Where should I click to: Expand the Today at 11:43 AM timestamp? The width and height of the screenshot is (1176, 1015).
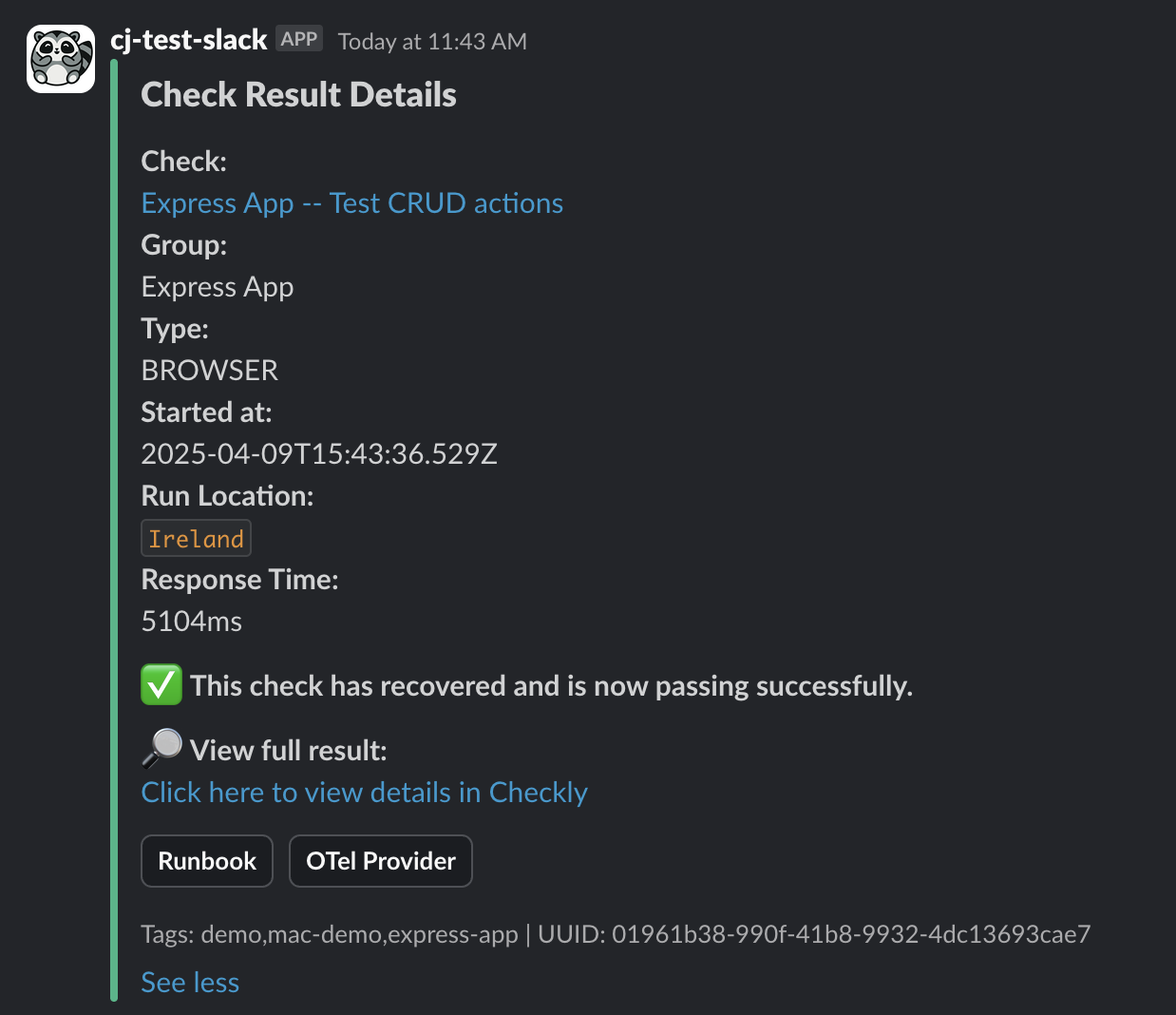tap(431, 41)
